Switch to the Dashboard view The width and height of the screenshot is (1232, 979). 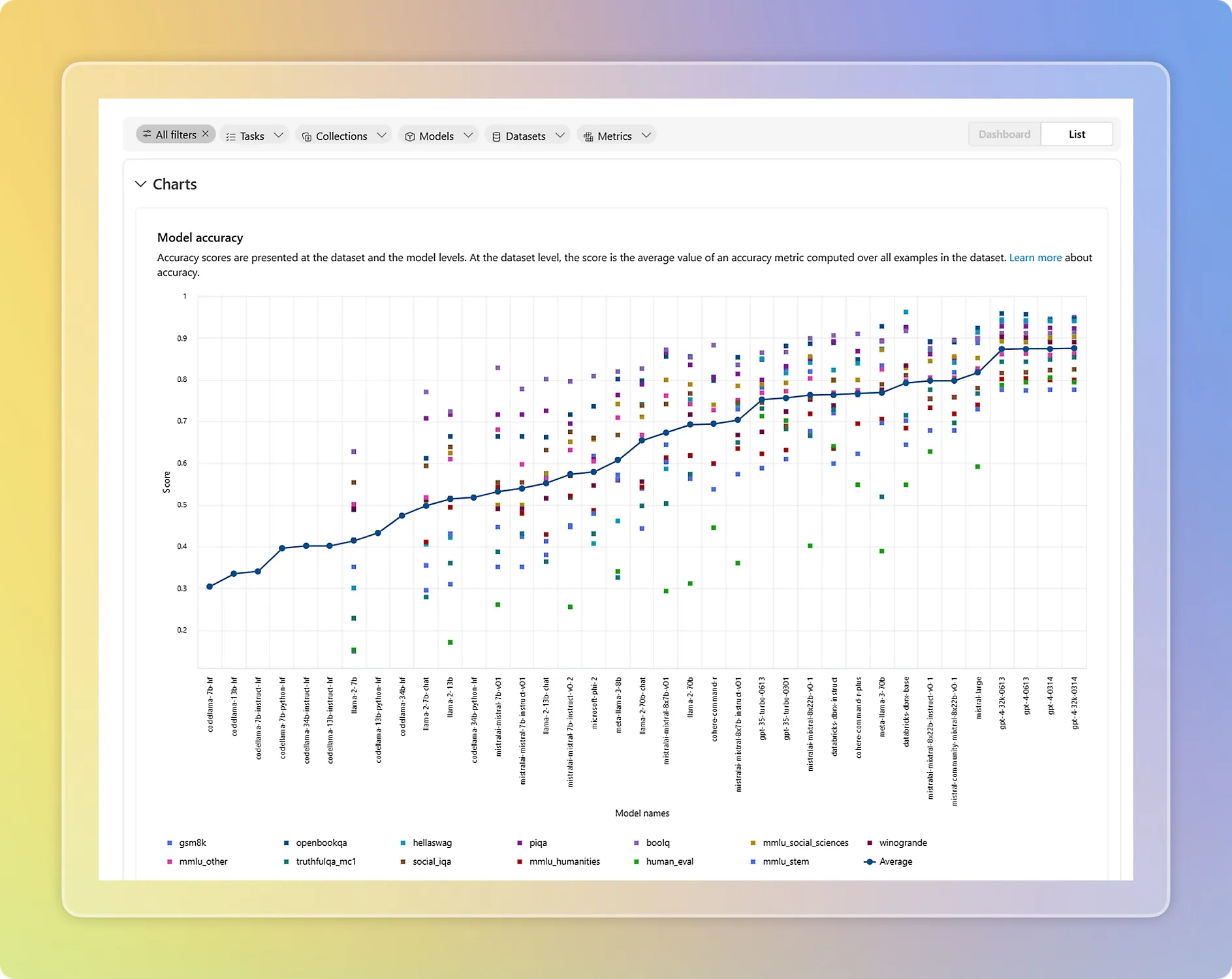coord(1004,134)
